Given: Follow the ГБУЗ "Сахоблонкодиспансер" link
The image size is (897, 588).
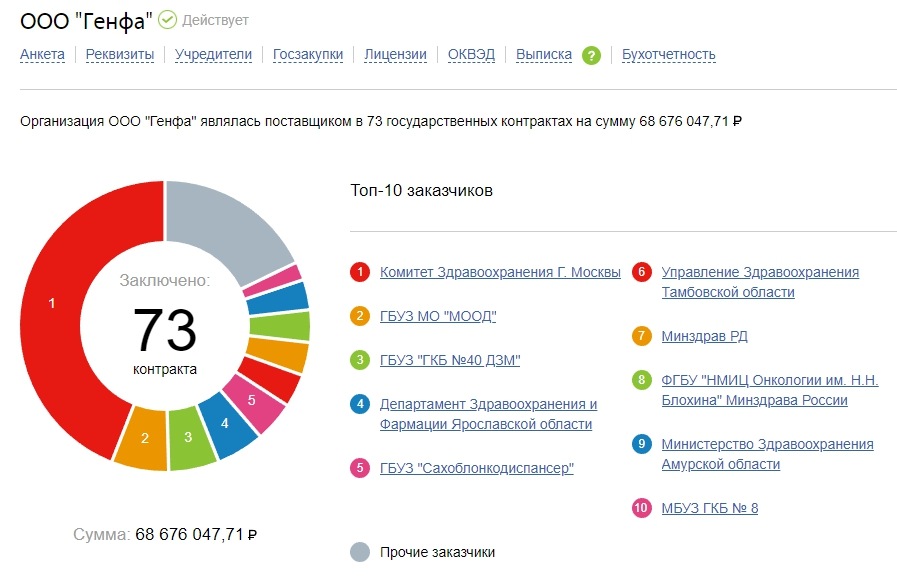Looking at the screenshot, I should 477,468.
